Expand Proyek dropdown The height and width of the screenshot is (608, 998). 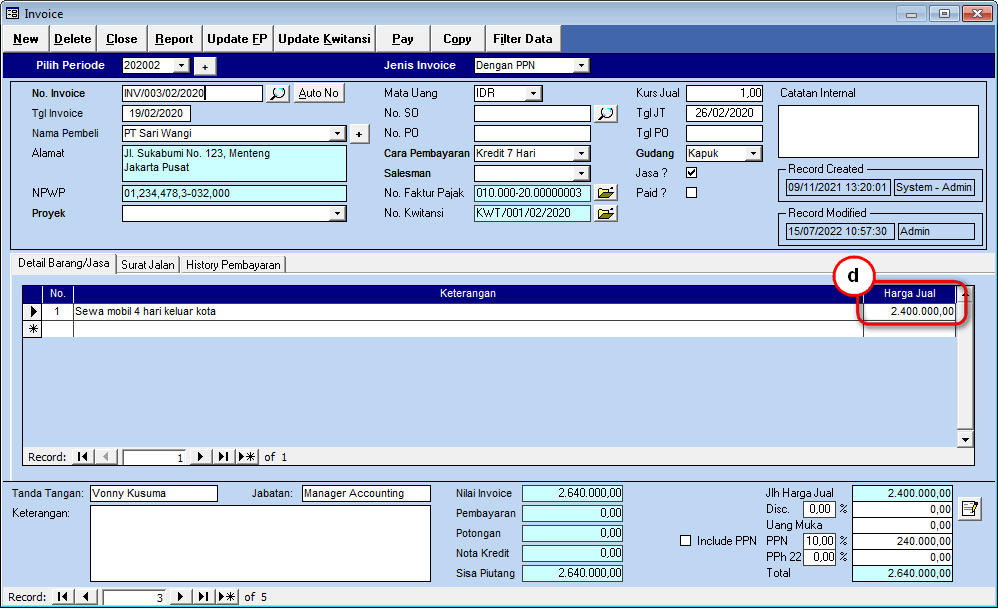pos(337,213)
